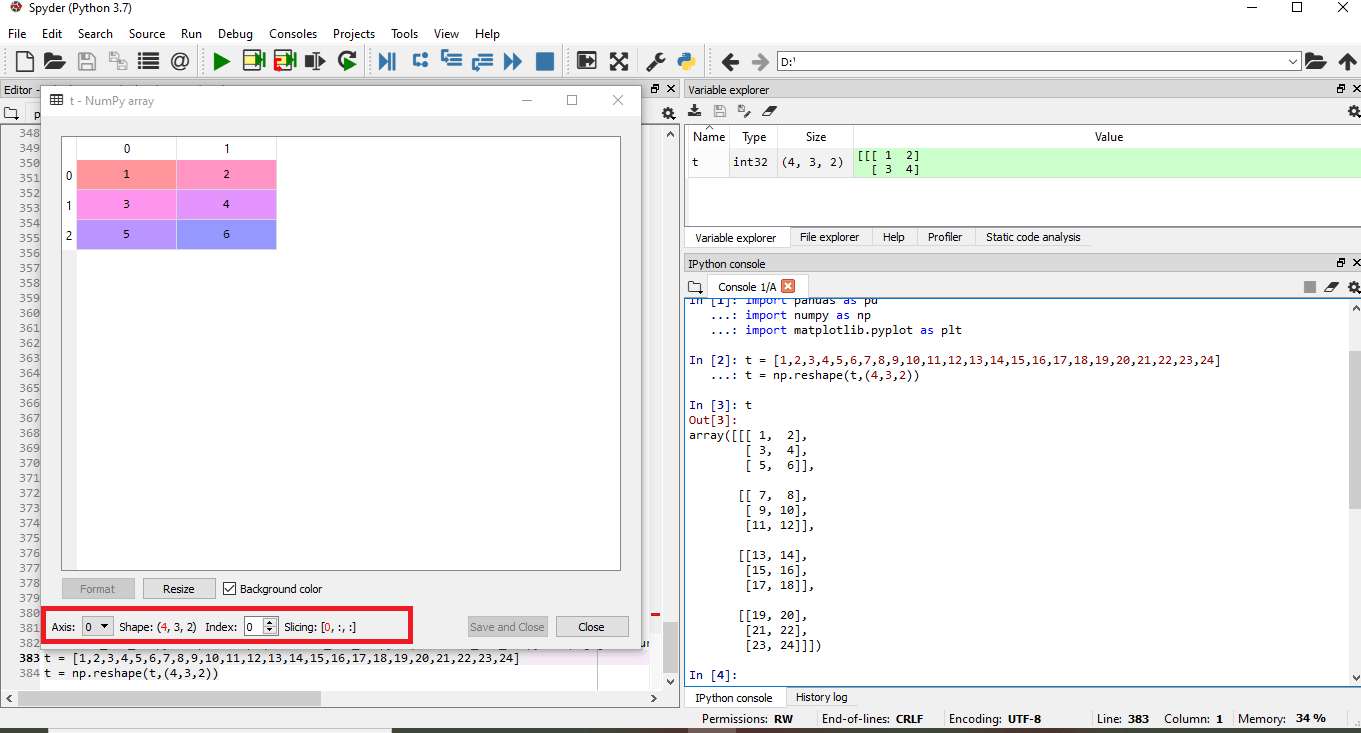Switch to the Help pane tab

(x=894, y=237)
